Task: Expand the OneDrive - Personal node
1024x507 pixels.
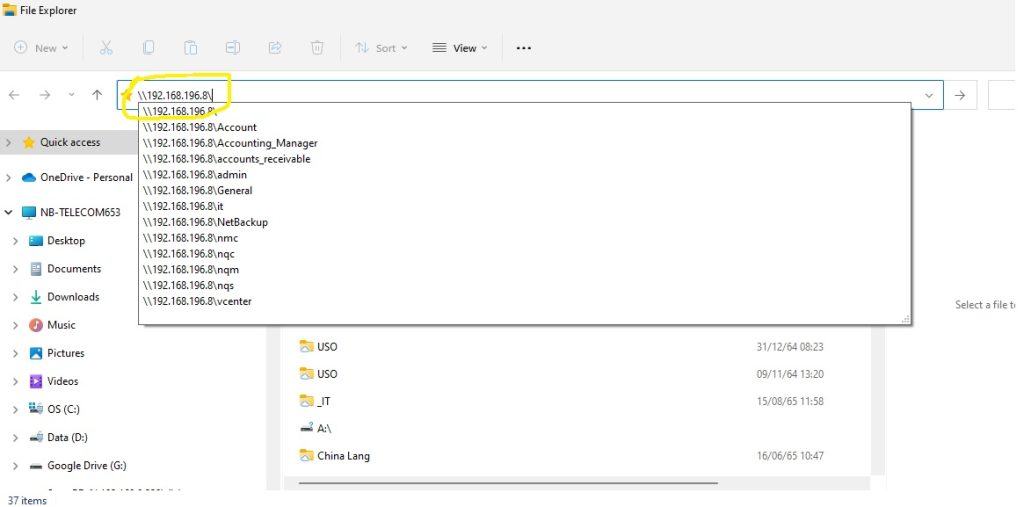Action: [9, 178]
